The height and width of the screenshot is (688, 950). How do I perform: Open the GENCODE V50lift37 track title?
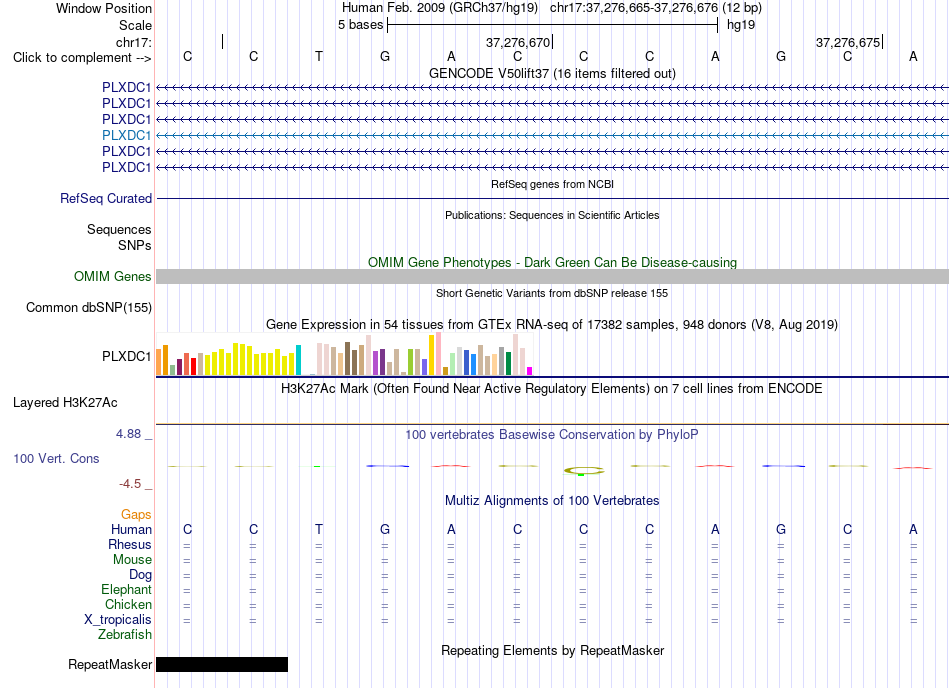pos(552,74)
